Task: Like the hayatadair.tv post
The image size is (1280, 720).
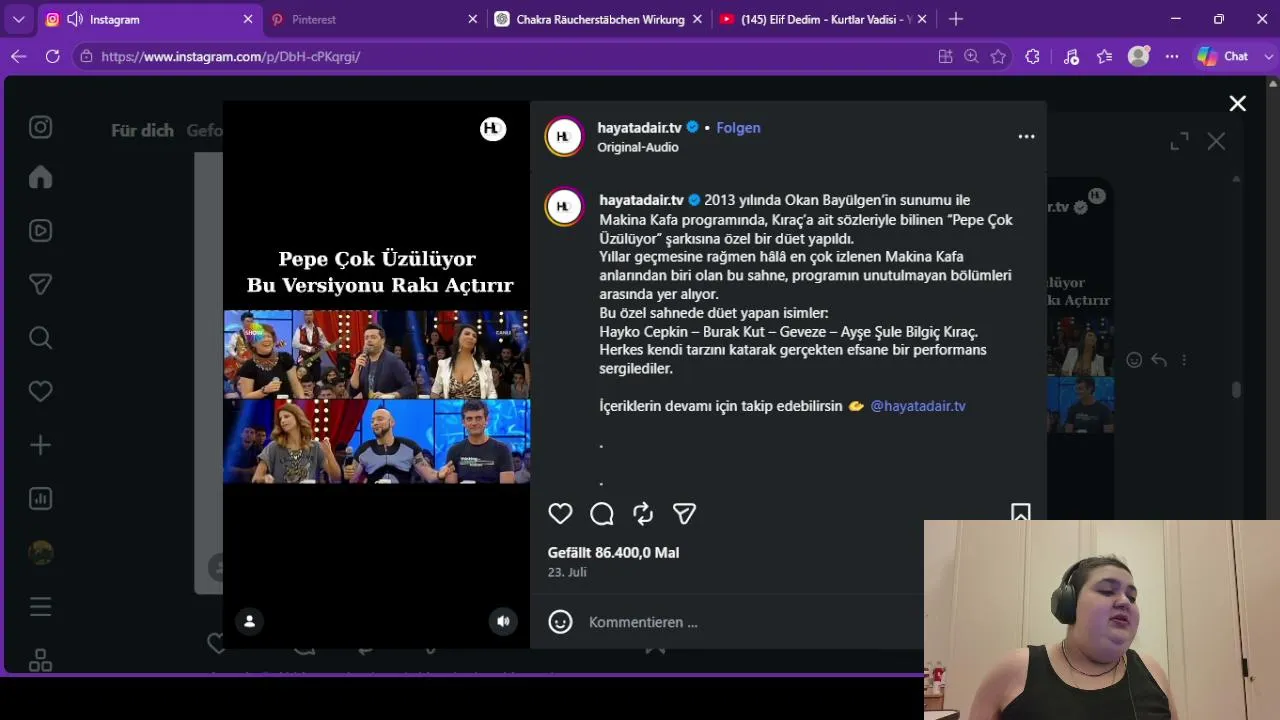Action: (x=560, y=514)
